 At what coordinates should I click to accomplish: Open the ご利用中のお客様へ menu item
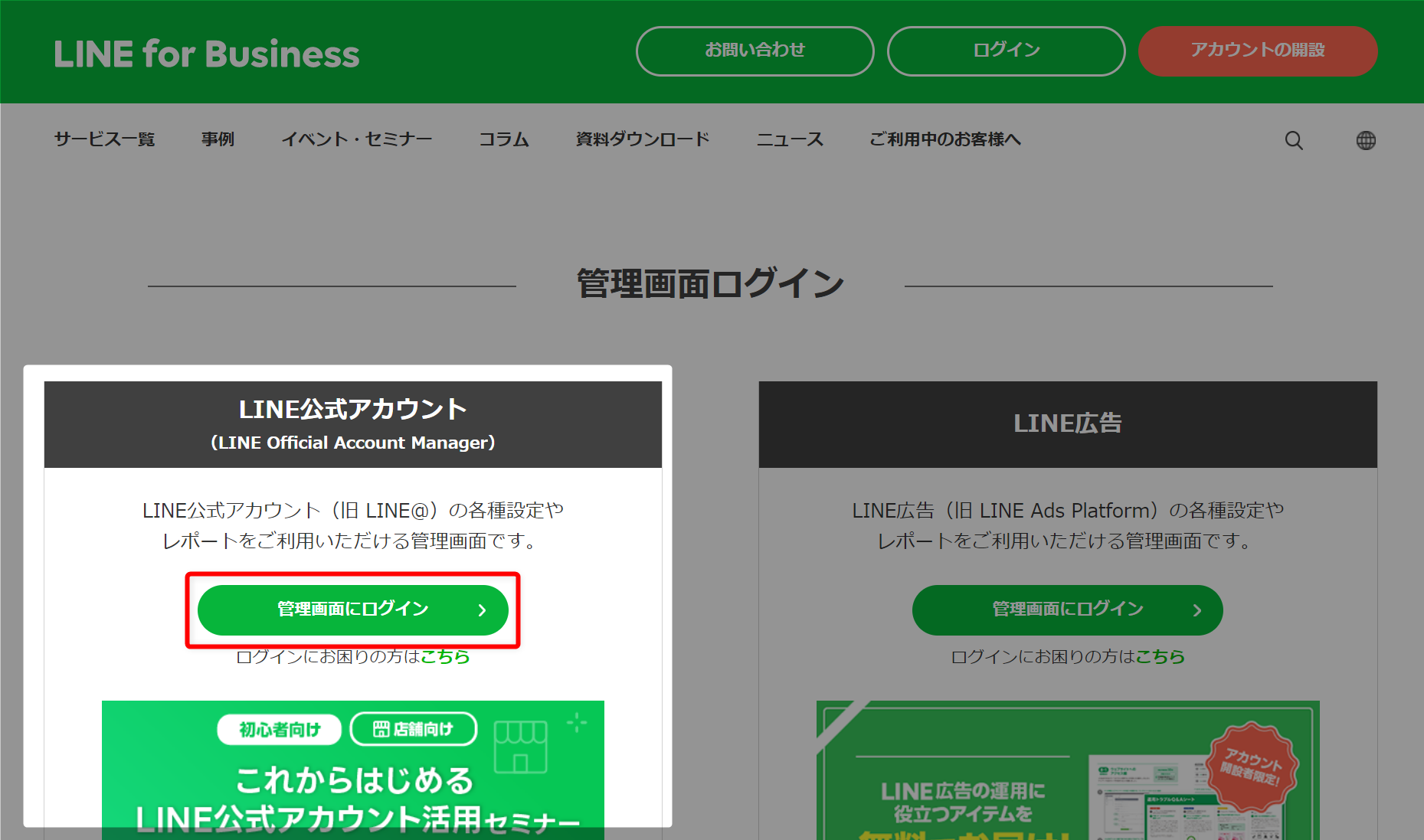(x=945, y=139)
